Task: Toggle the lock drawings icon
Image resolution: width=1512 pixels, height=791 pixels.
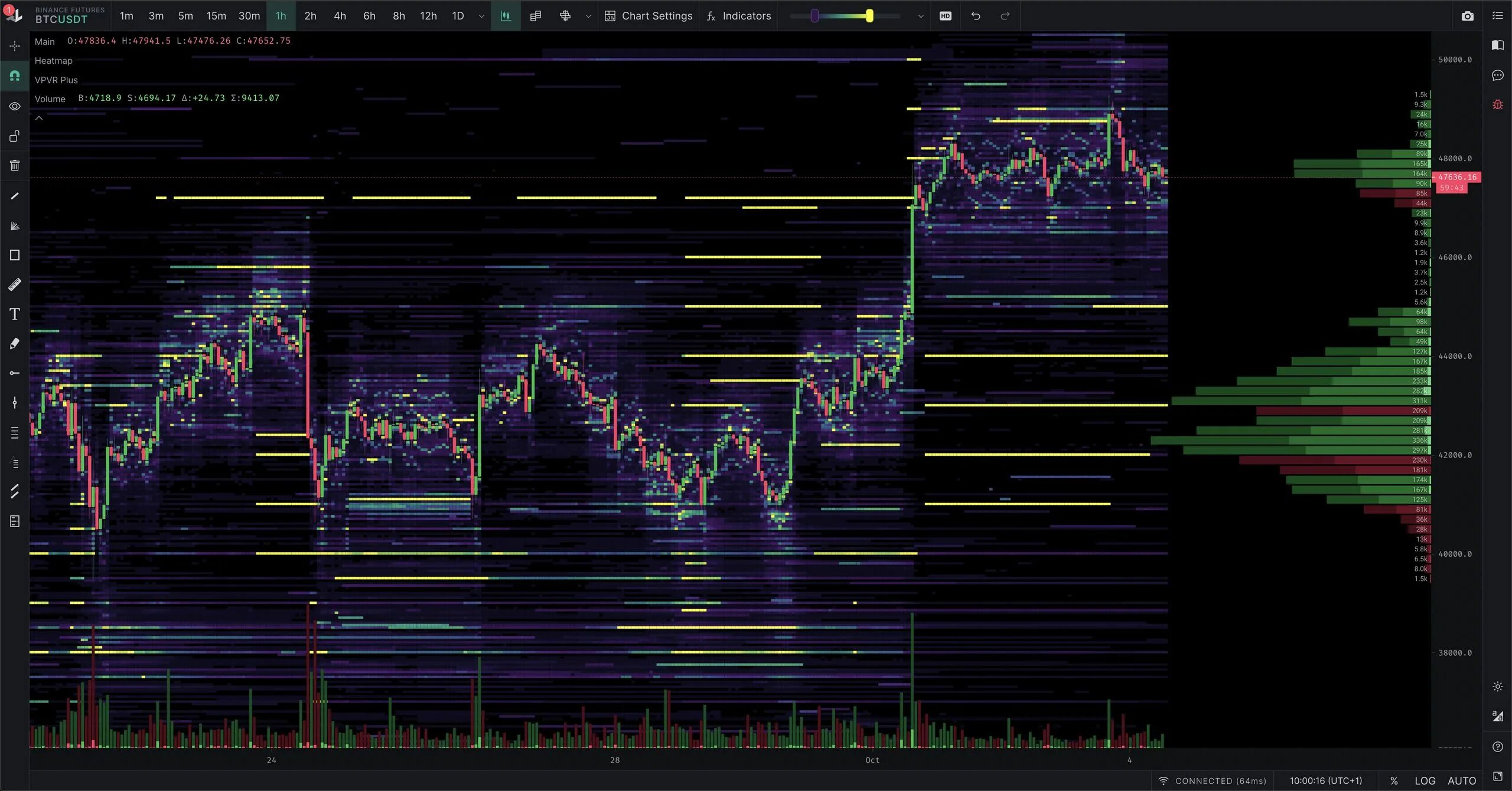Action: point(15,136)
